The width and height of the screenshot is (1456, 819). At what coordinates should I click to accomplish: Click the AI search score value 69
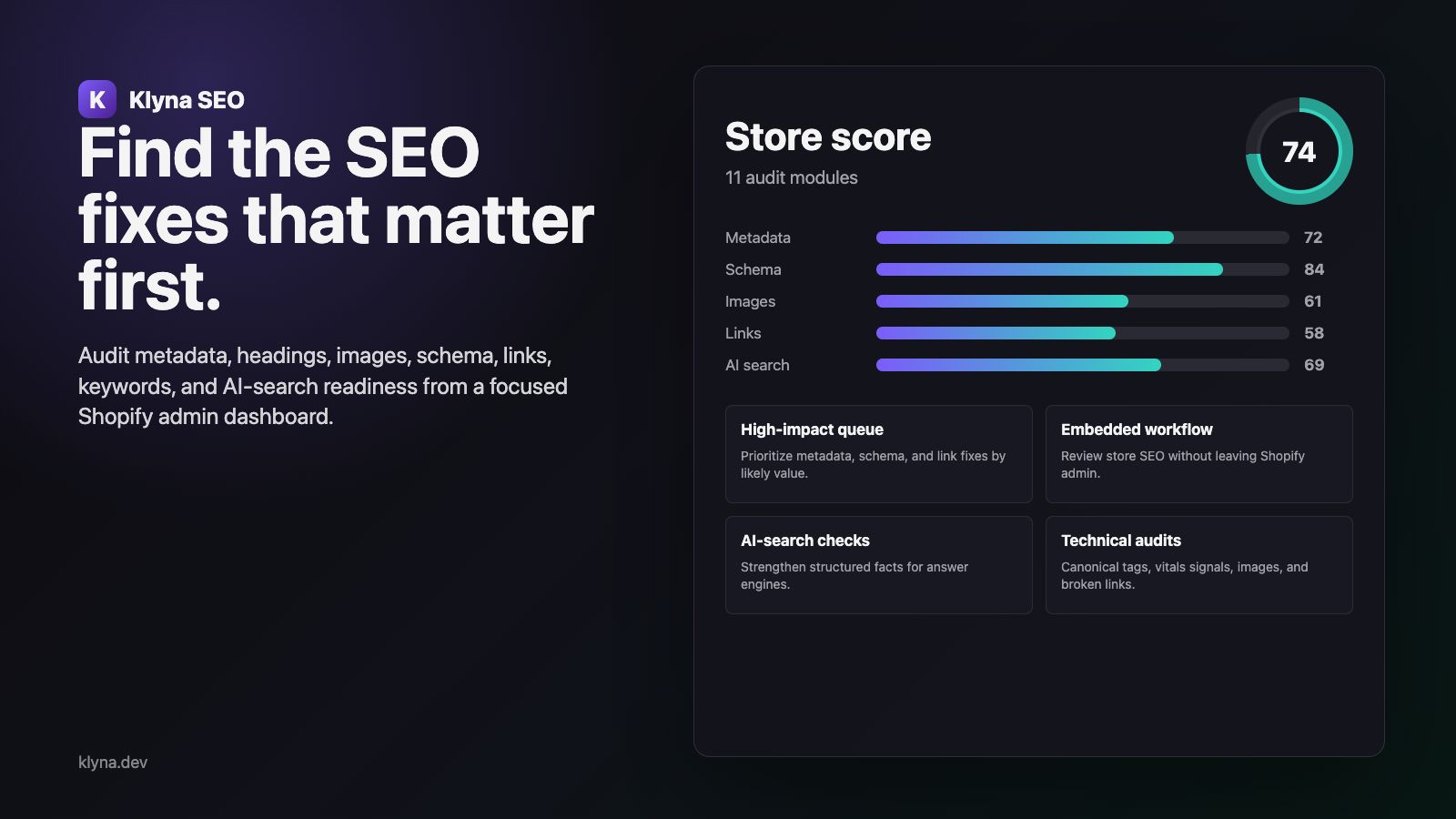point(1314,365)
